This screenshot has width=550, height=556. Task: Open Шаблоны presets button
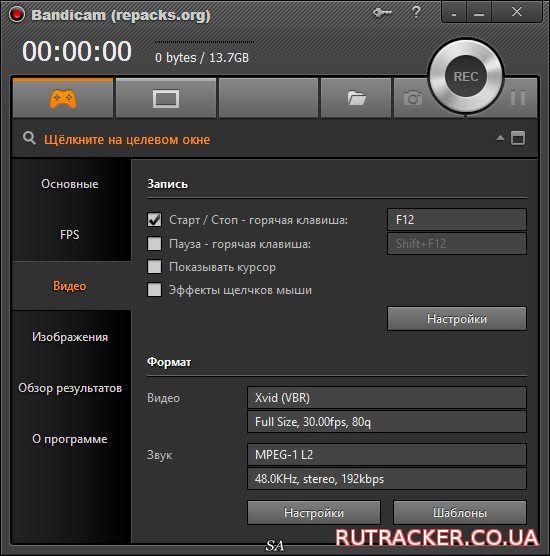click(x=460, y=512)
